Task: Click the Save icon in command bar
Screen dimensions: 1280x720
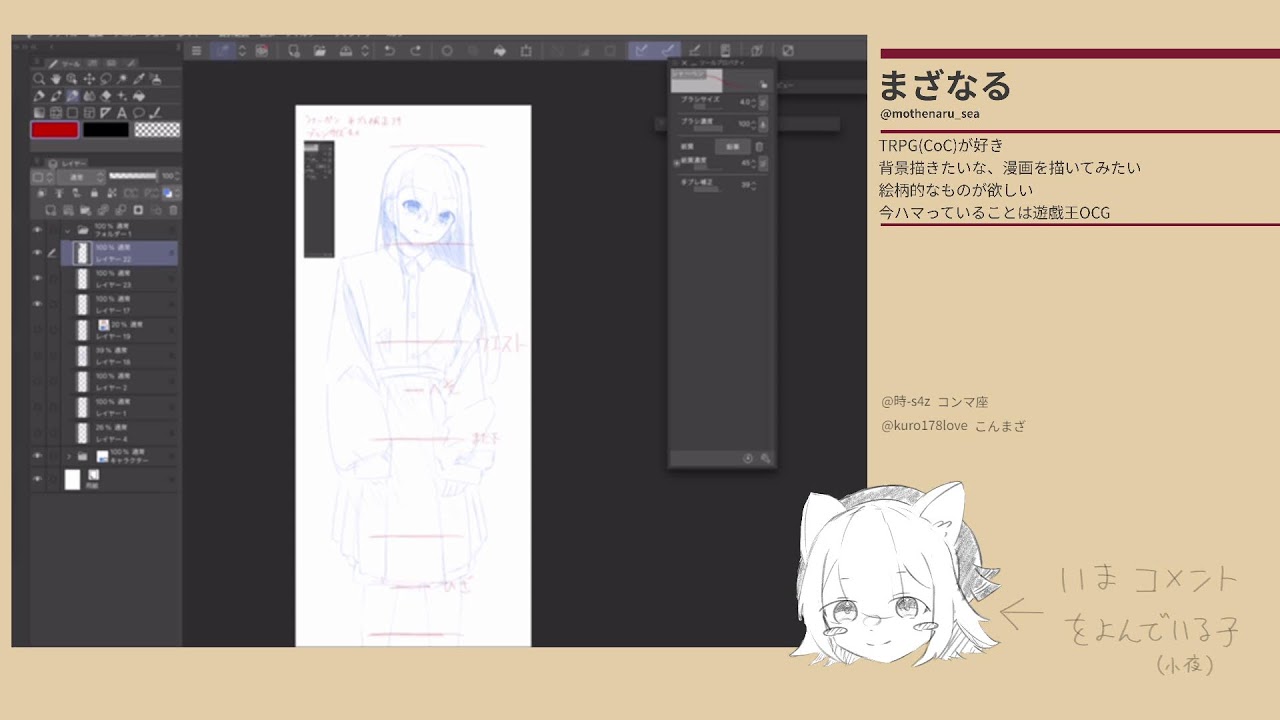Action: click(x=345, y=50)
